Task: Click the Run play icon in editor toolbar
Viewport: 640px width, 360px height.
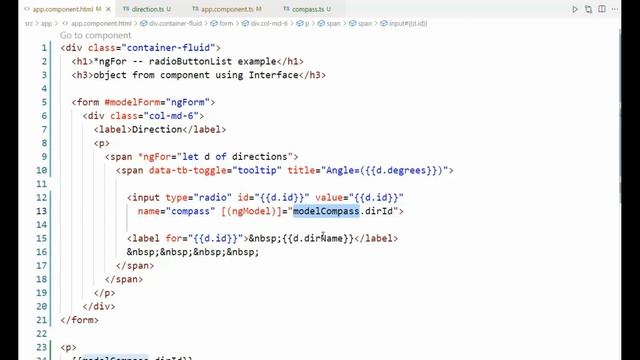Action: click(575, 9)
